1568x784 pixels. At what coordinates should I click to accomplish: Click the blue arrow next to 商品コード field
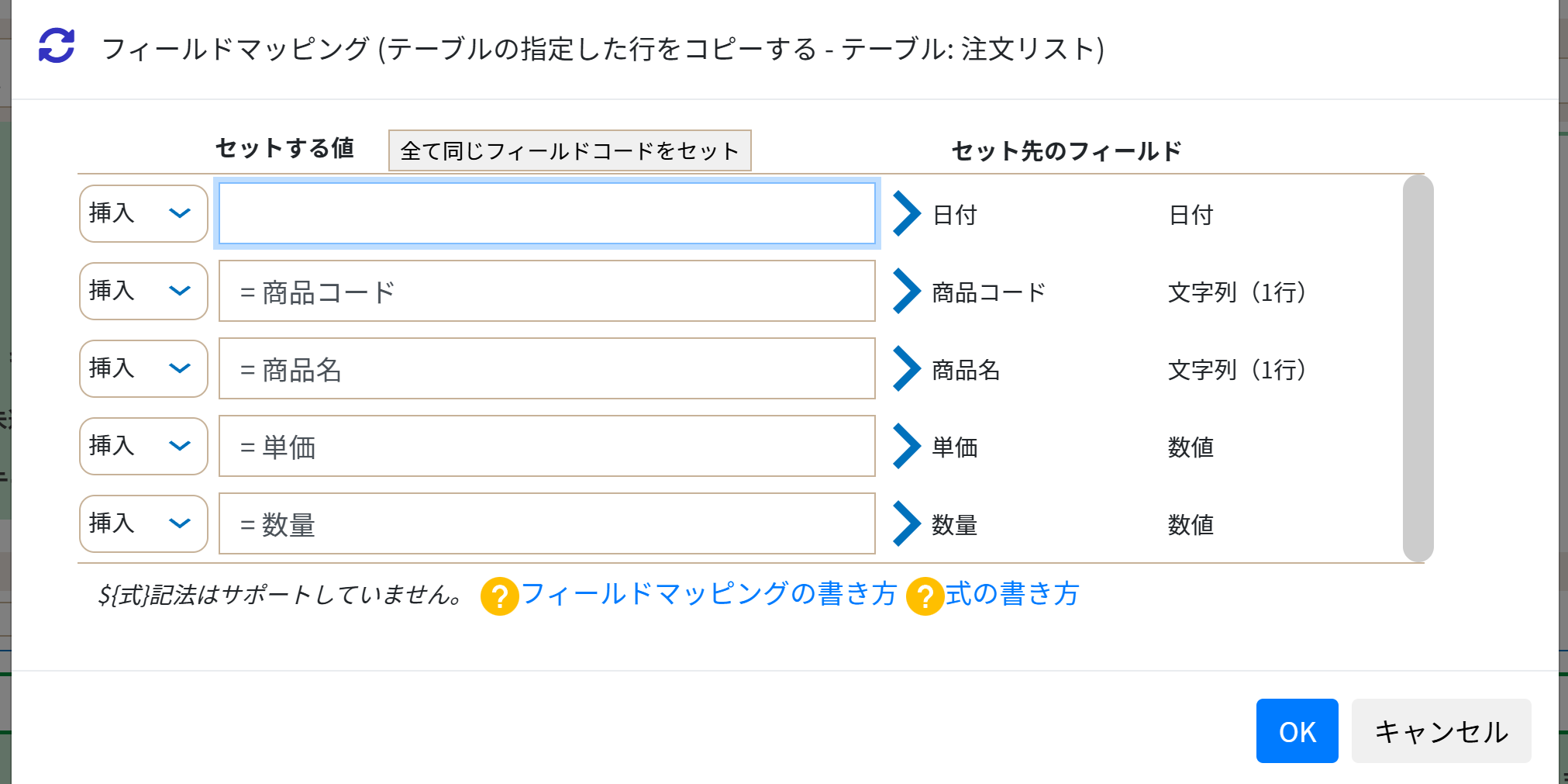[x=906, y=291]
